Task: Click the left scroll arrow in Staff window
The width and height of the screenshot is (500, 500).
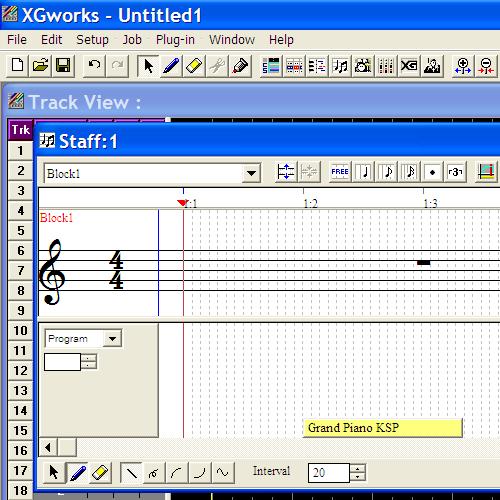Action: pos(48,447)
